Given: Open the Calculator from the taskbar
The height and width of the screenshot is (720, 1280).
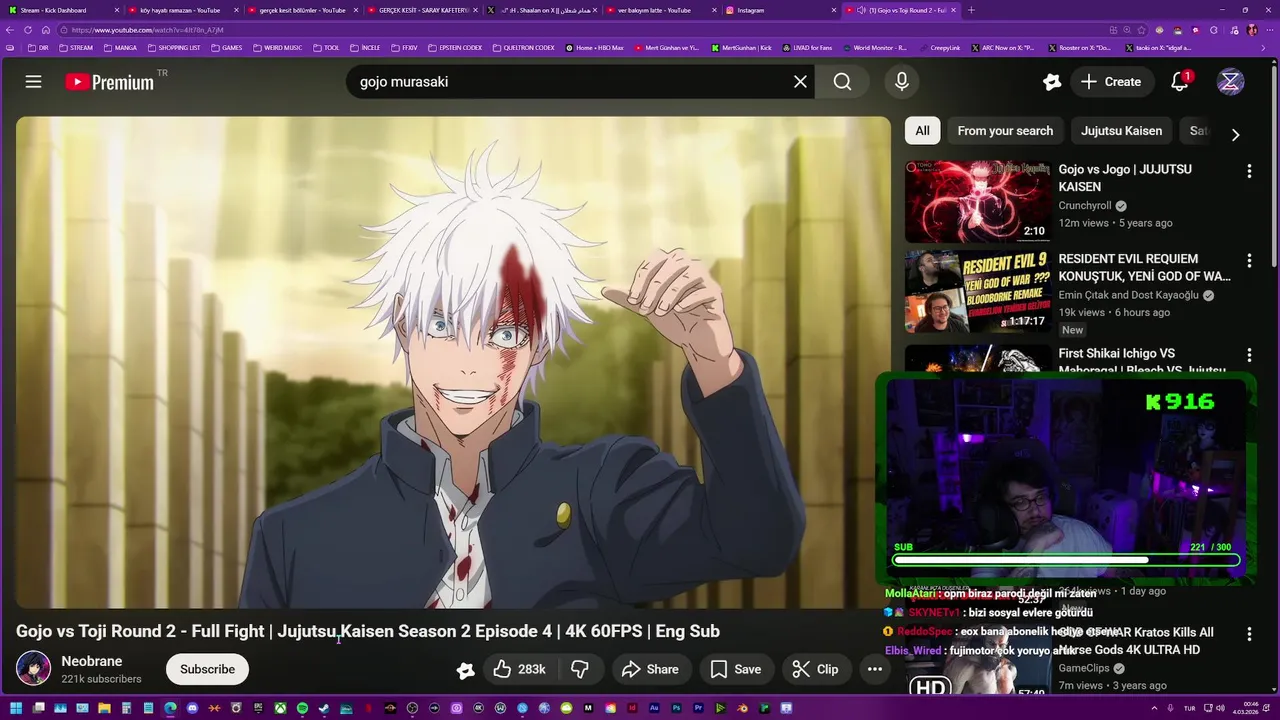Looking at the screenshot, I should coord(126,709).
